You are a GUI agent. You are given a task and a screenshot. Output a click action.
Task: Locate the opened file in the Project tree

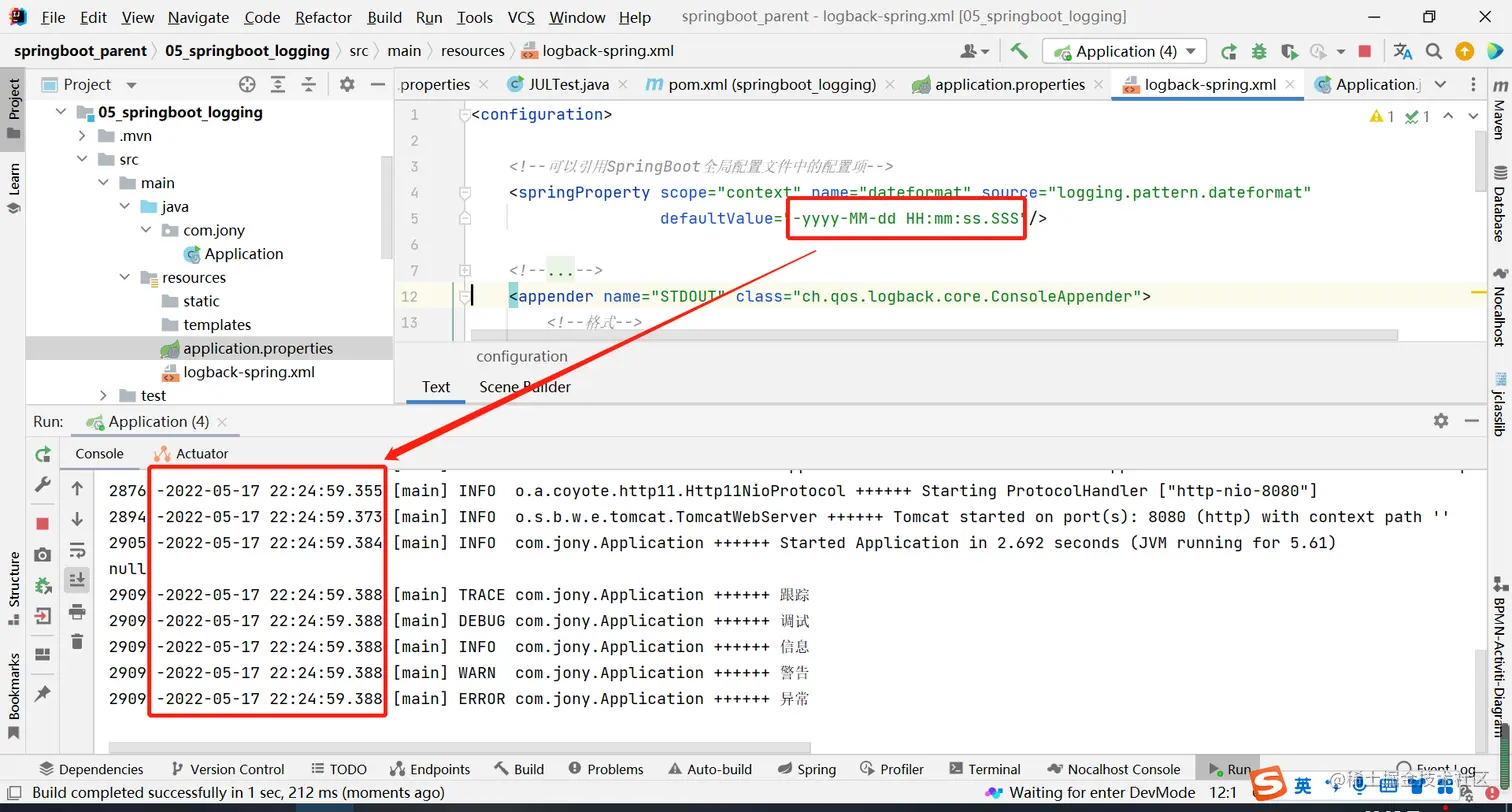point(247,85)
